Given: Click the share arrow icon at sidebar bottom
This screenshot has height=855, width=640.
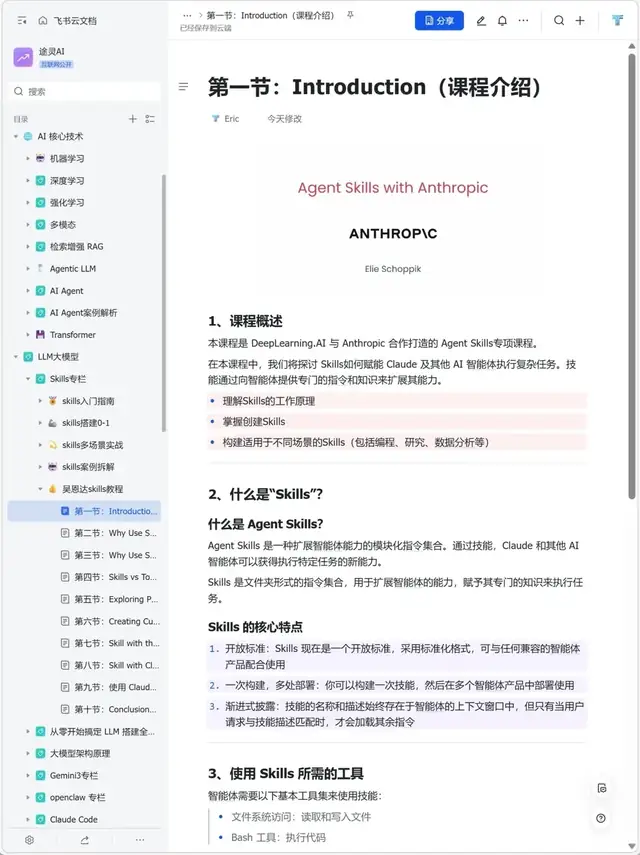Looking at the screenshot, I should [x=84, y=840].
